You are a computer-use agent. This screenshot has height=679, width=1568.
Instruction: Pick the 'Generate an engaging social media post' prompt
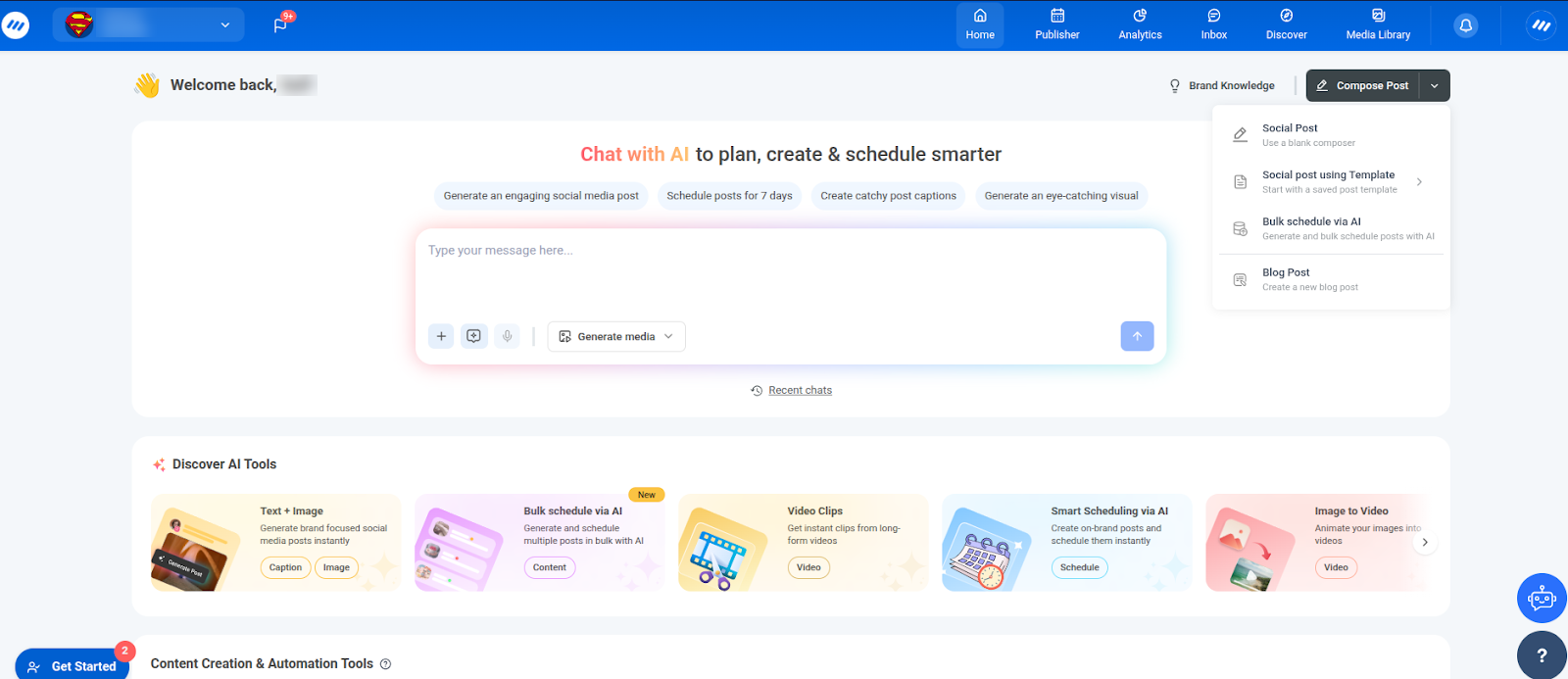pyautogui.click(x=541, y=196)
